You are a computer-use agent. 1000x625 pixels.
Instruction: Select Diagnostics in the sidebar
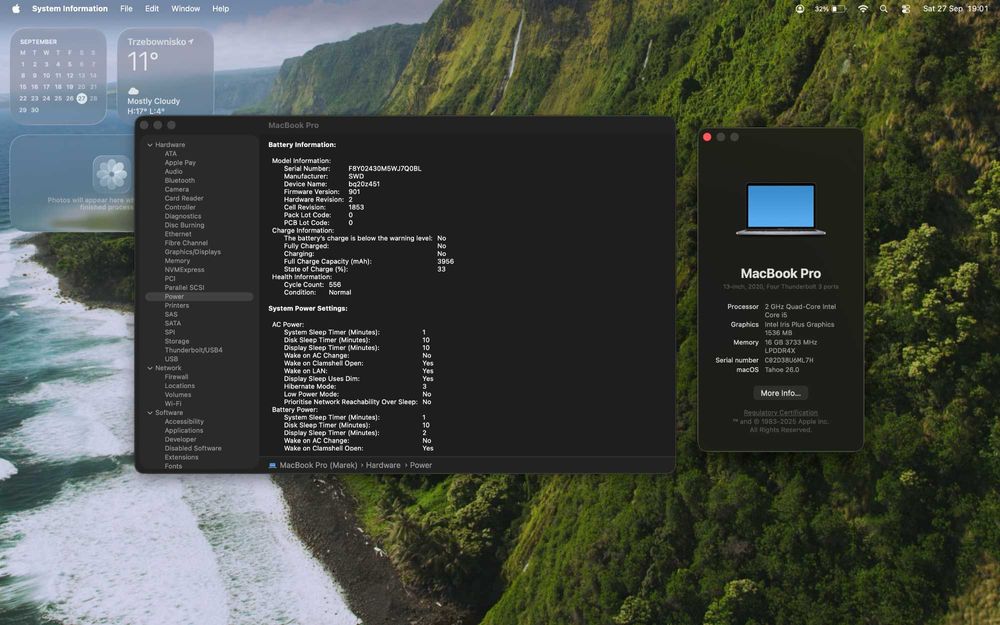(182, 216)
